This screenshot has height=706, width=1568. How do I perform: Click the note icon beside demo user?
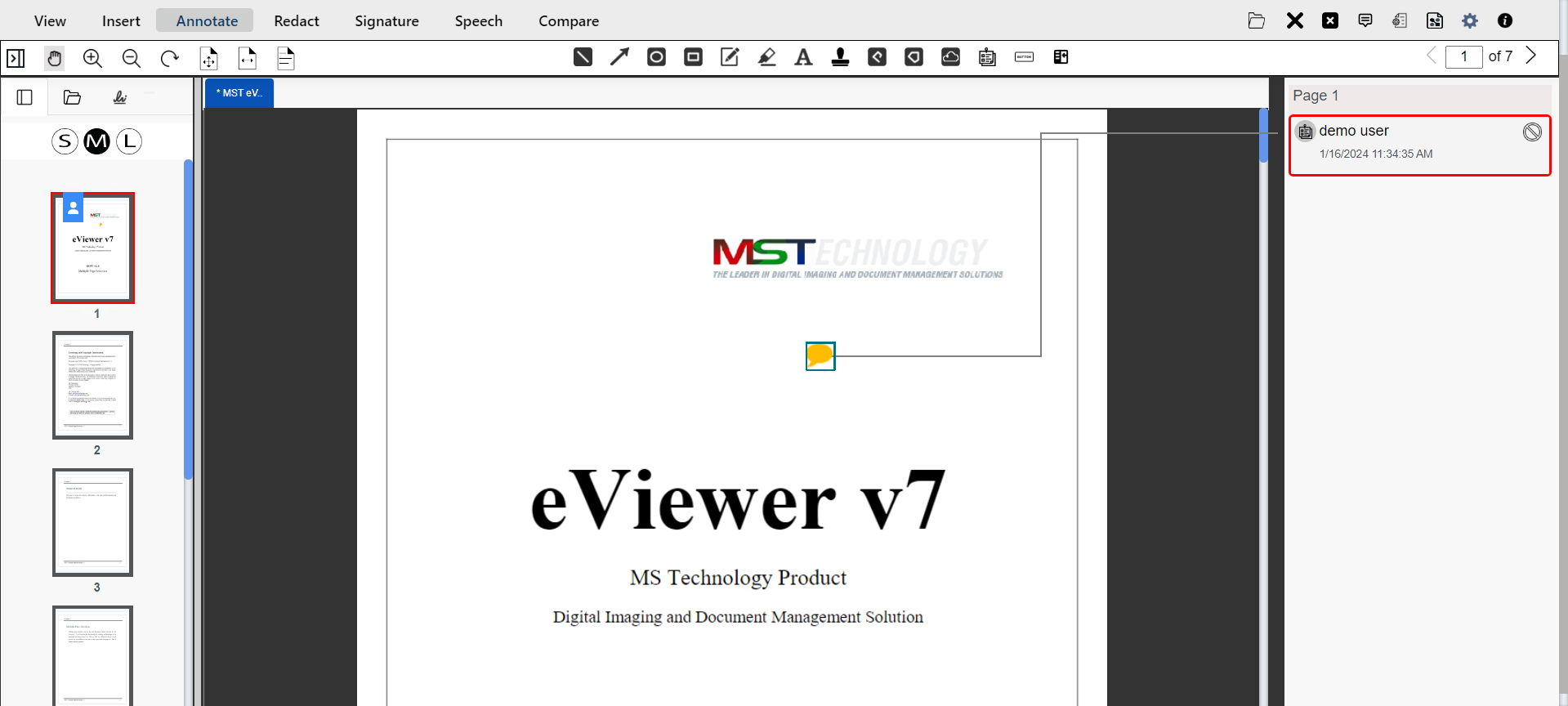(1306, 132)
